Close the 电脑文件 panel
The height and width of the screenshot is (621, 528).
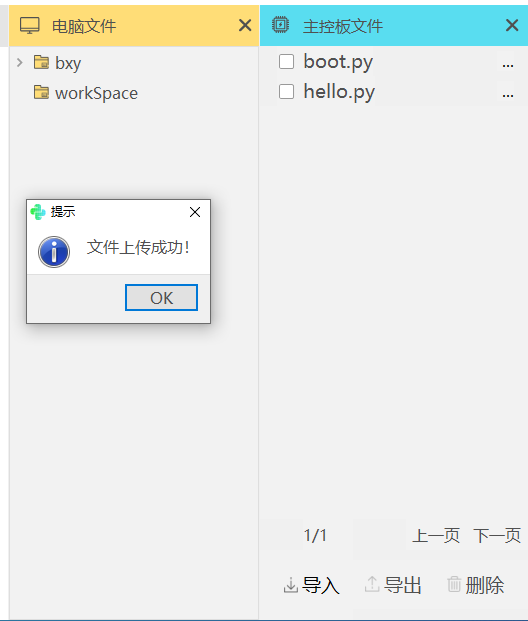pos(245,25)
